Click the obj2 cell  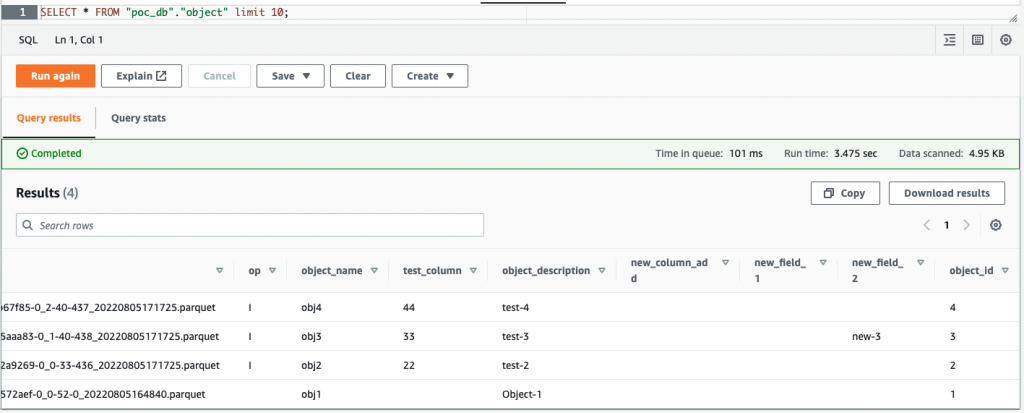click(311, 365)
